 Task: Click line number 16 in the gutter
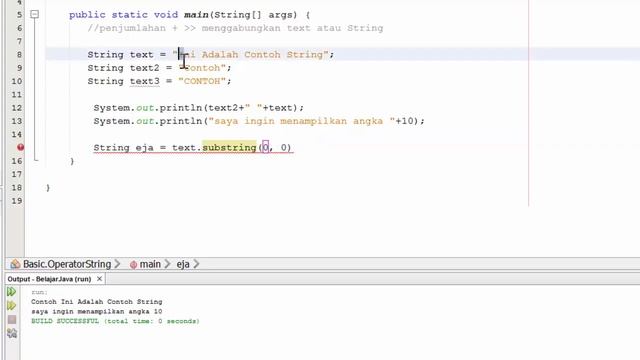point(17,161)
